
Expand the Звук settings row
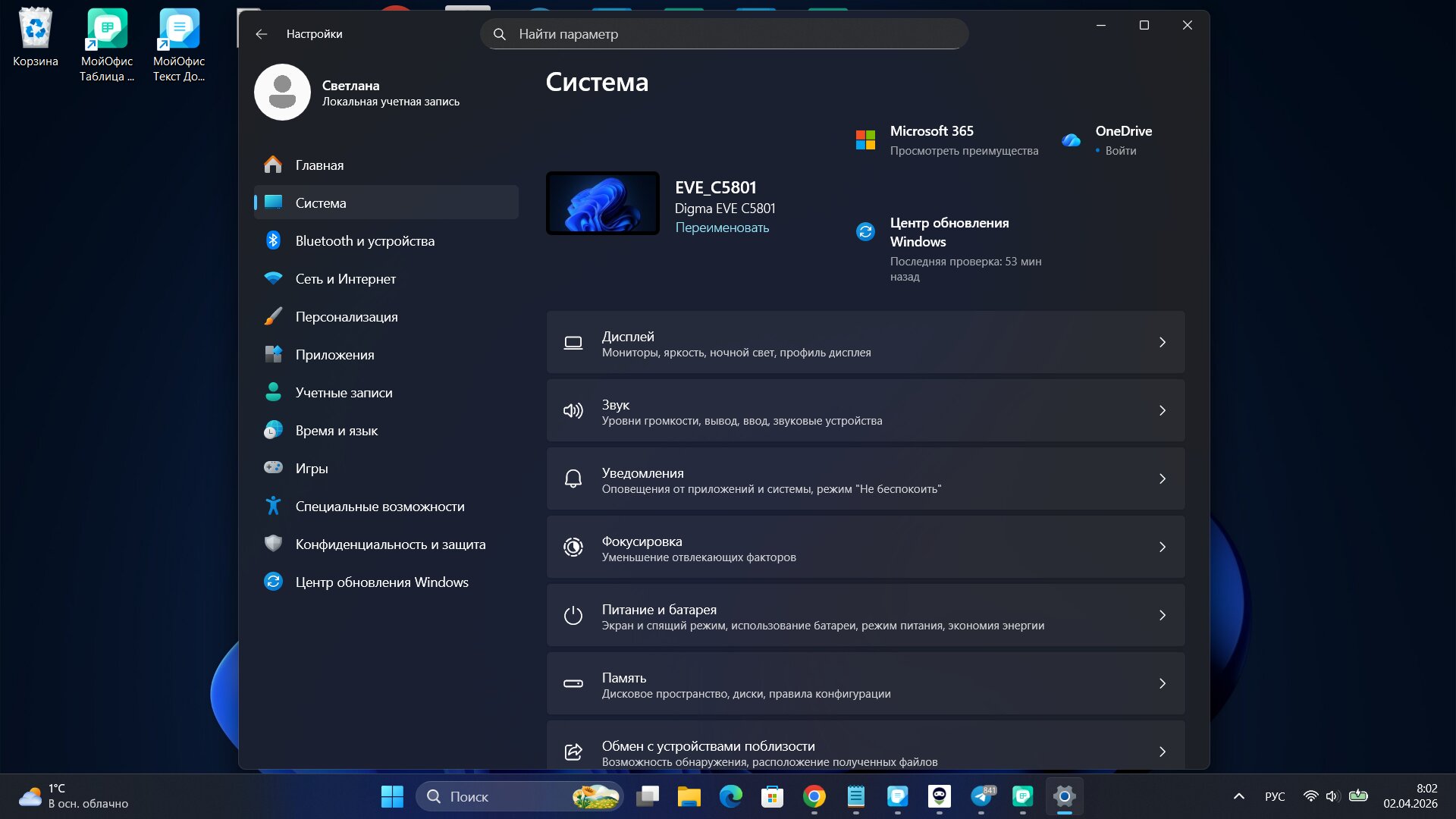[864, 411]
